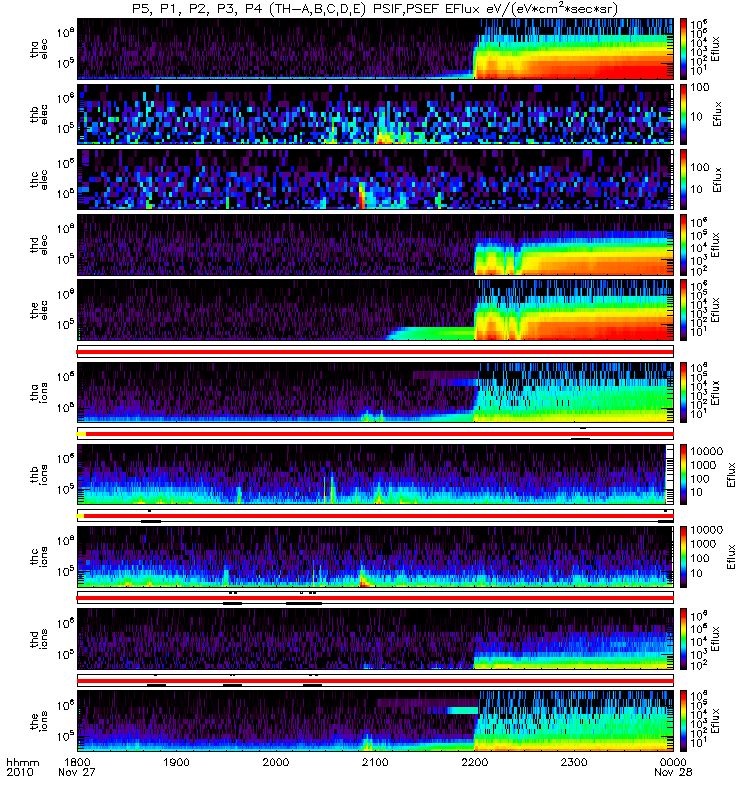This screenshot has height=800, width=750.
Task: Click the '100' tick on thc elec color bar
Action: (x=699, y=167)
